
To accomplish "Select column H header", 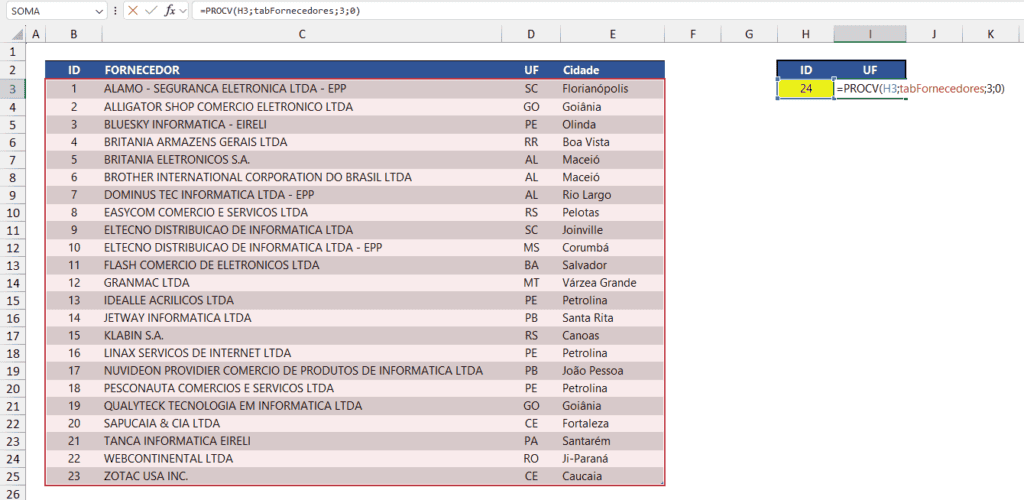I will pos(805,35).
